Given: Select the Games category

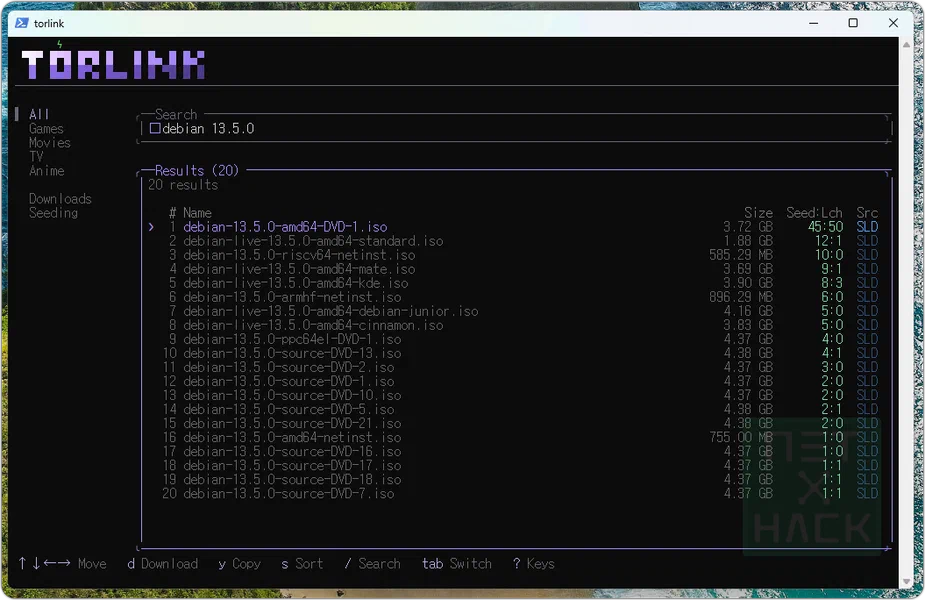Looking at the screenshot, I should 46,129.
